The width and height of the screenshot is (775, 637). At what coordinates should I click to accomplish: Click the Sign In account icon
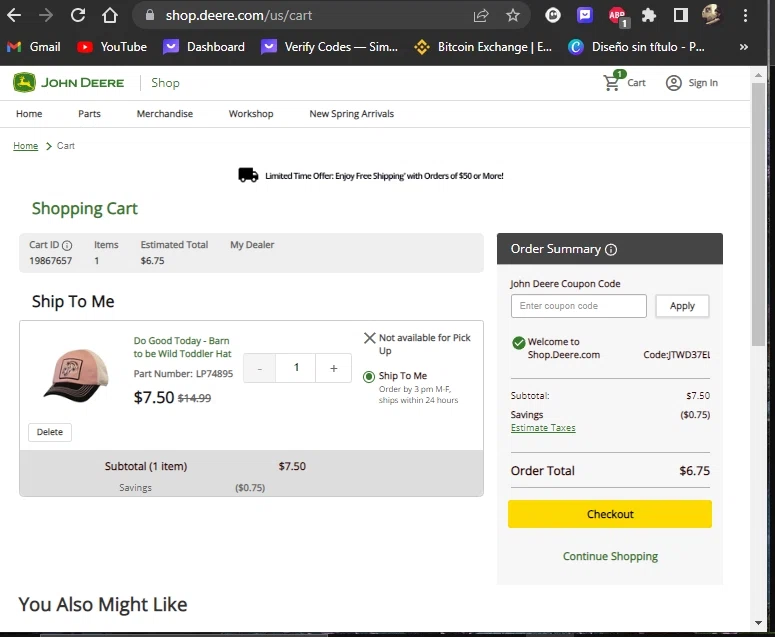point(691,83)
